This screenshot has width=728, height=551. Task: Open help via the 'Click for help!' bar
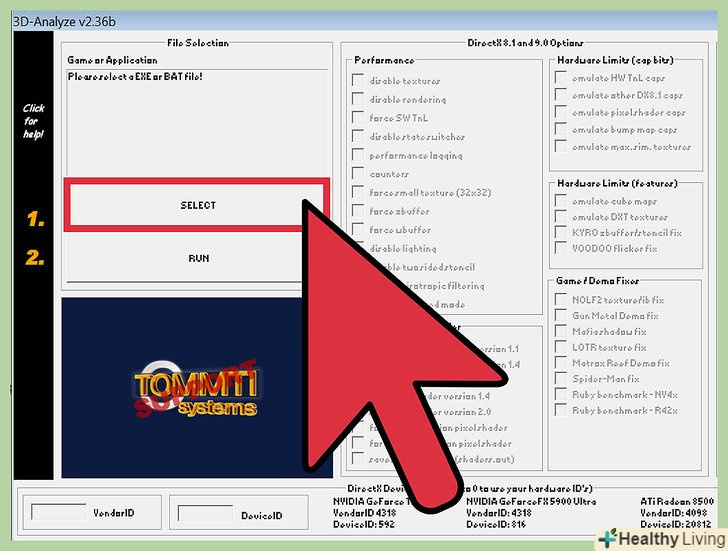pyautogui.click(x=33, y=122)
